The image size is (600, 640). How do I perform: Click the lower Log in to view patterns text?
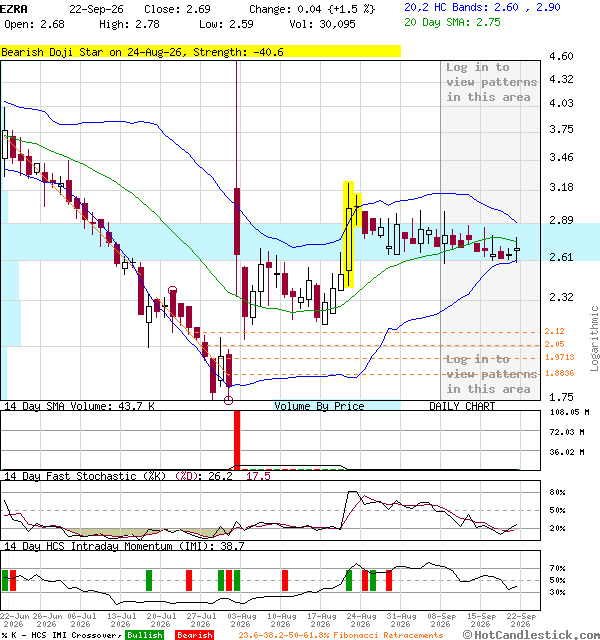491,374
